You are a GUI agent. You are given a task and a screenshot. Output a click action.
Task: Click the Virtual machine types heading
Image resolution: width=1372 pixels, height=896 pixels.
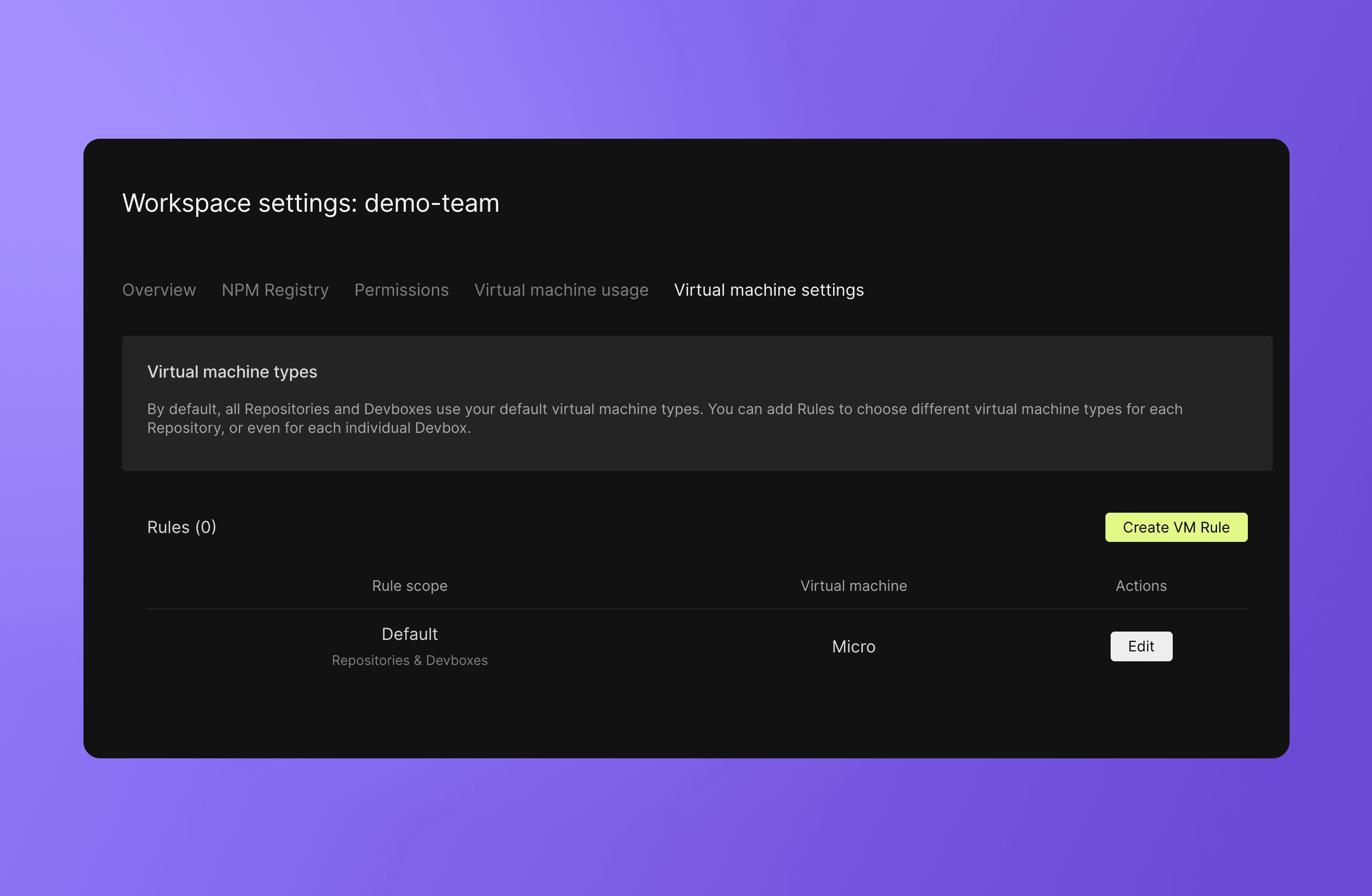tap(232, 372)
